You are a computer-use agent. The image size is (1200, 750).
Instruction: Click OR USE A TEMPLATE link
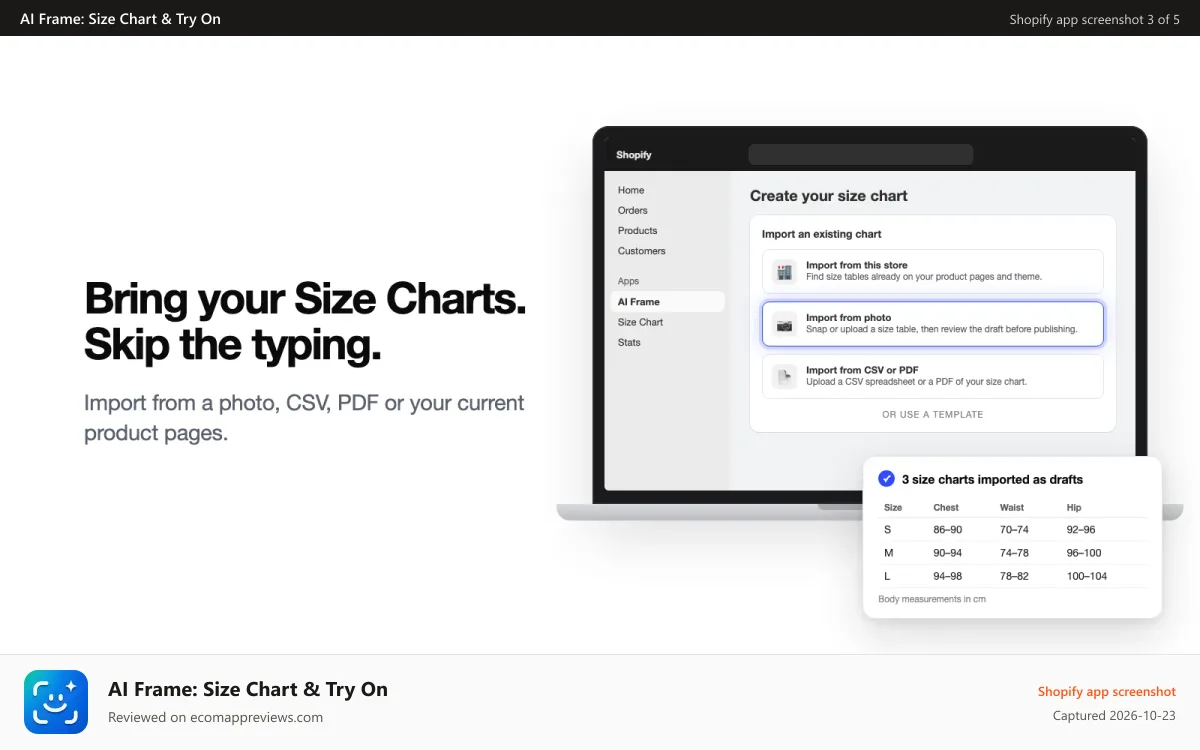932,414
